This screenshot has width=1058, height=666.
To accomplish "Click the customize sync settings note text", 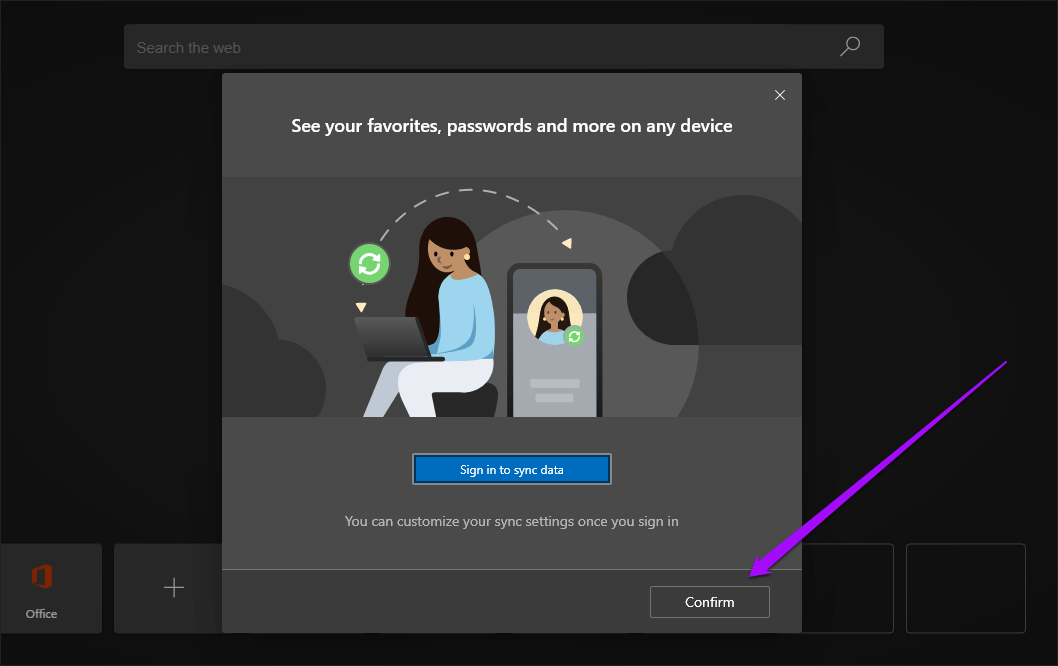I will pos(511,521).
